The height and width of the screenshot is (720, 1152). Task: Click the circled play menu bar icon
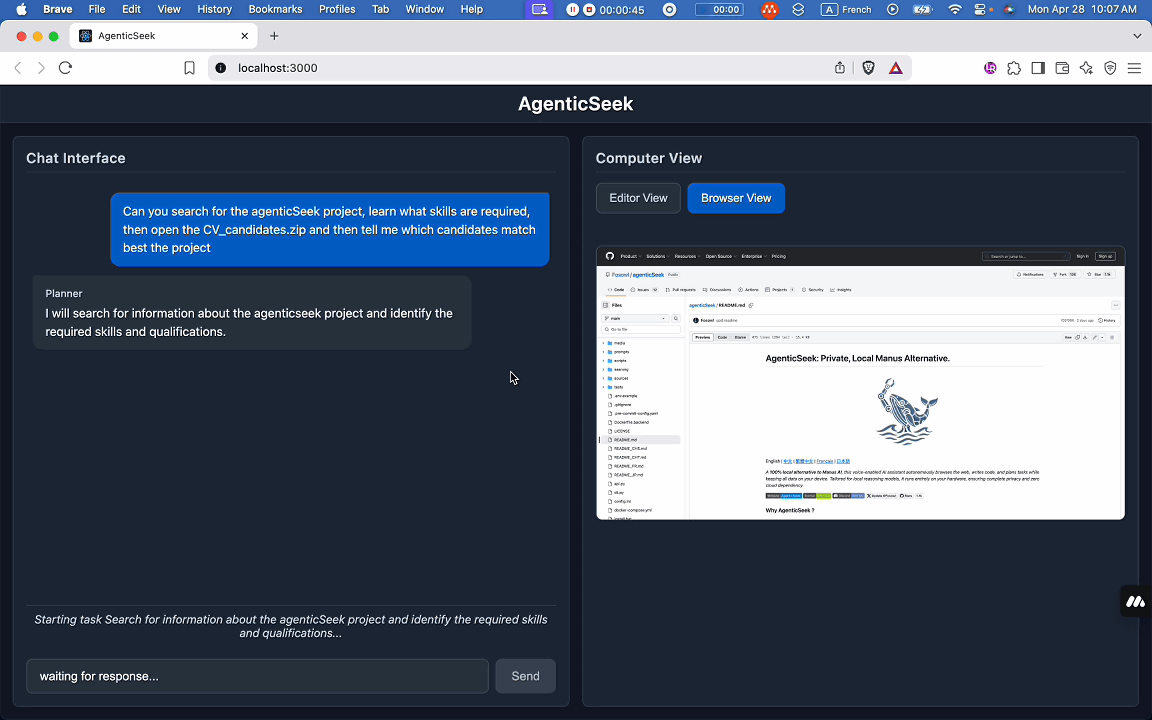tap(893, 10)
